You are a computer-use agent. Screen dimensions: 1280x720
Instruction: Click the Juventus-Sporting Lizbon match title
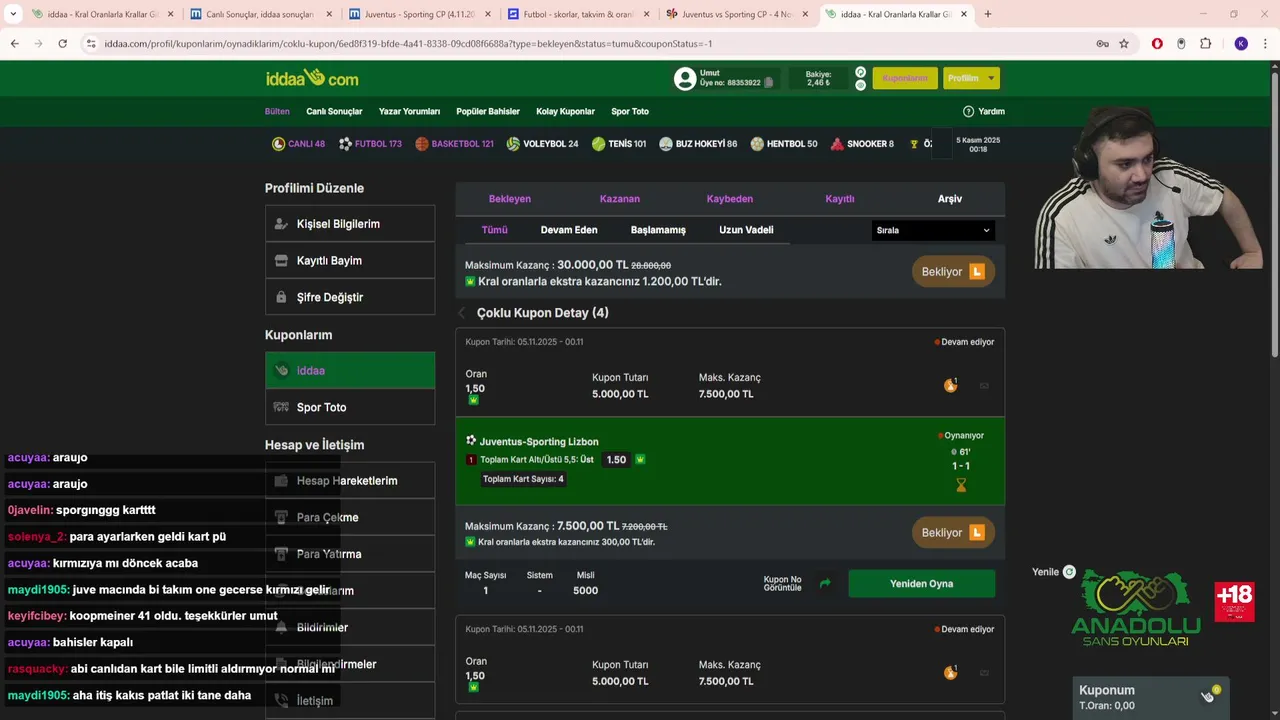click(539, 441)
